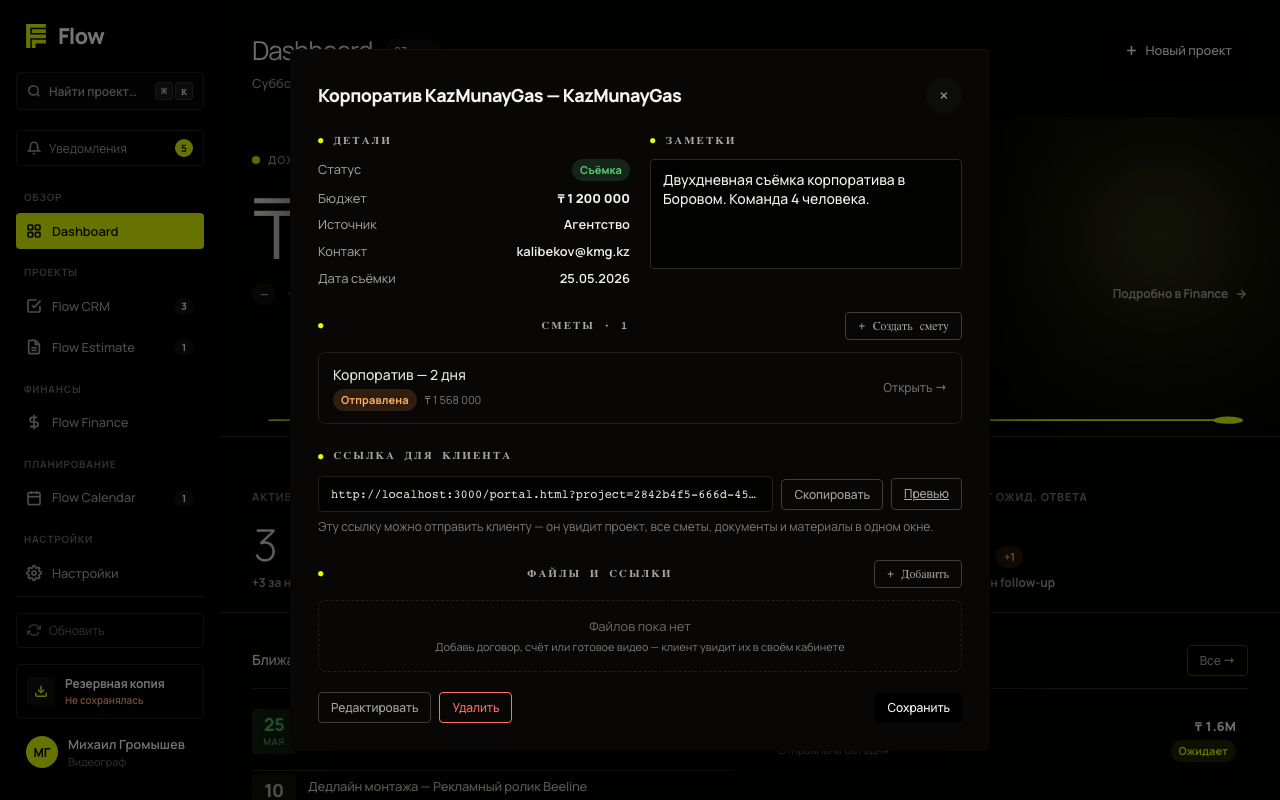Click the search magnifier icon in sidebar

[x=35, y=91]
